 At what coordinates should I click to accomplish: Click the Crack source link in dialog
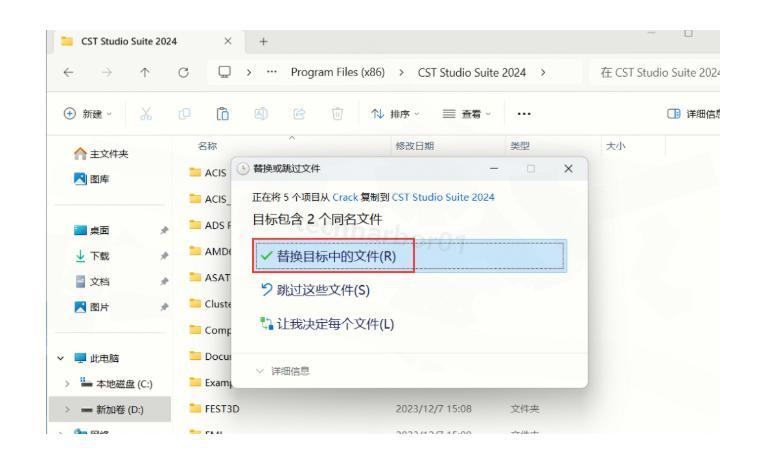tap(345, 197)
